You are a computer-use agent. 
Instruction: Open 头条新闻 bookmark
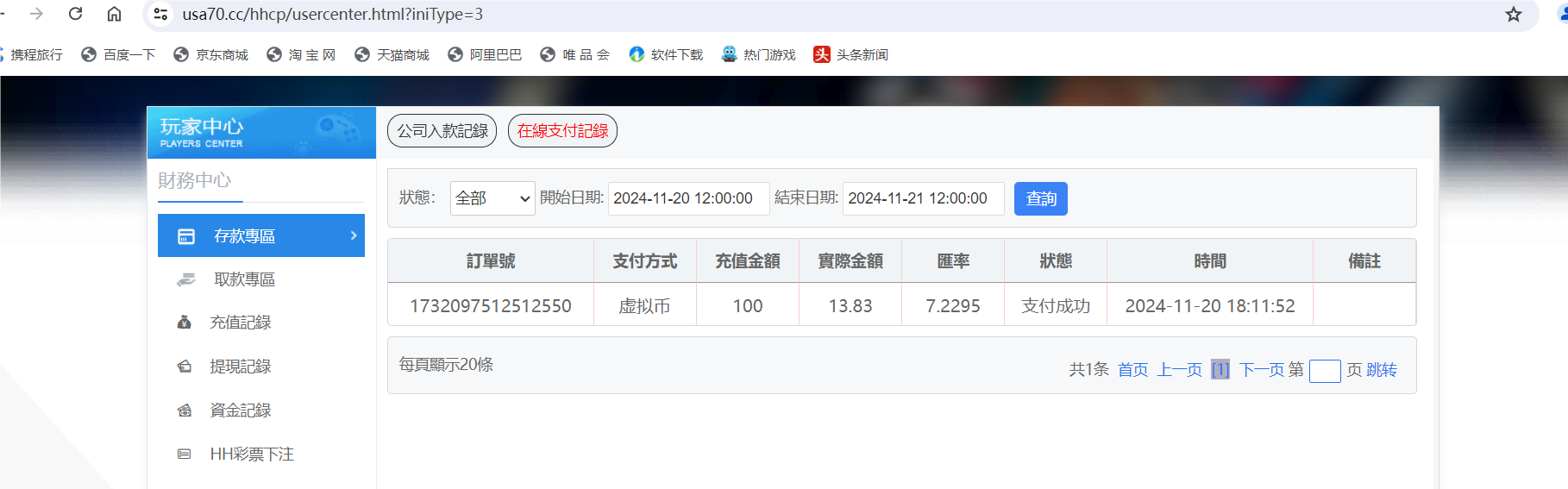tap(851, 54)
